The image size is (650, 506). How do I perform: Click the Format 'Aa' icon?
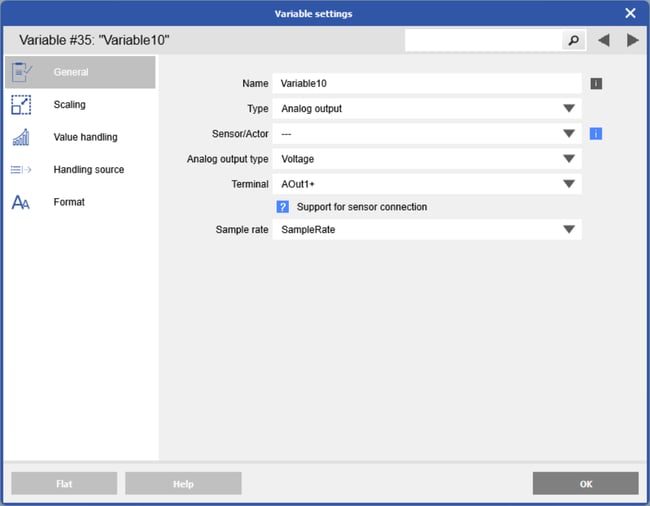click(x=21, y=202)
